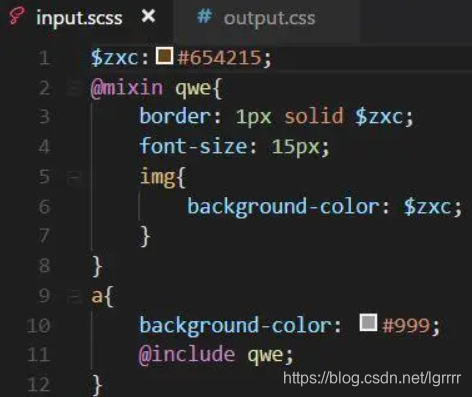The width and height of the screenshot is (472, 397).
Task: Click the #654215 hex value
Action: point(220,58)
